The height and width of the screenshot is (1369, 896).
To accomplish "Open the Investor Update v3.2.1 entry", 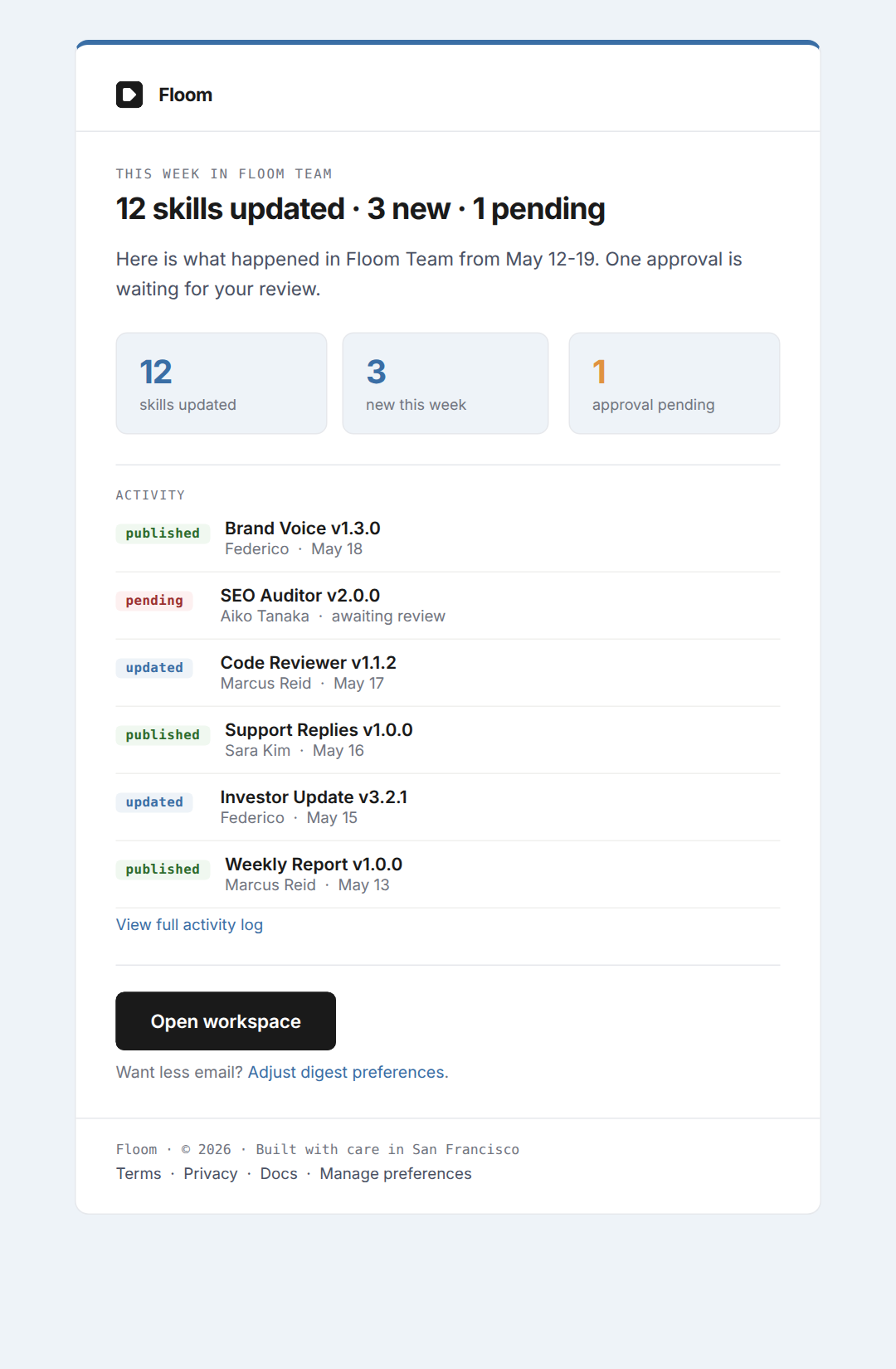I will tap(448, 807).
